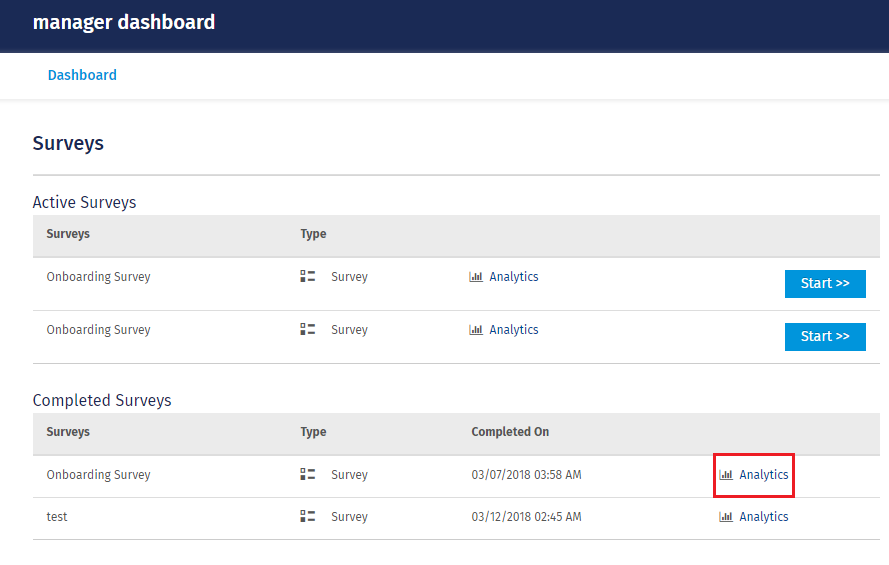Click survey type icon in second active row
The height and width of the screenshot is (565, 889).
[308, 330]
